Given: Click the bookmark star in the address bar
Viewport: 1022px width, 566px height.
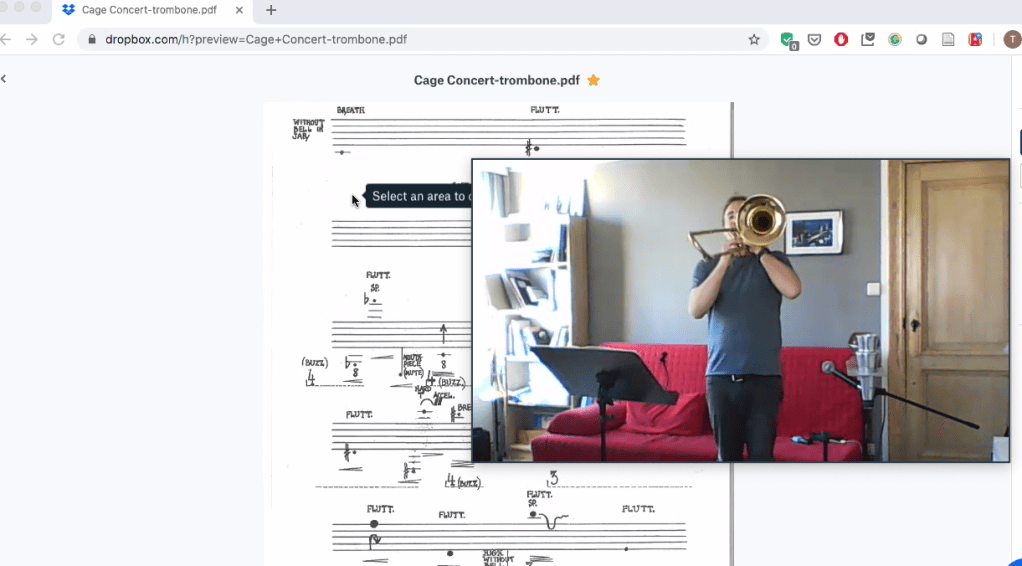Looking at the screenshot, I should [754, 40].
